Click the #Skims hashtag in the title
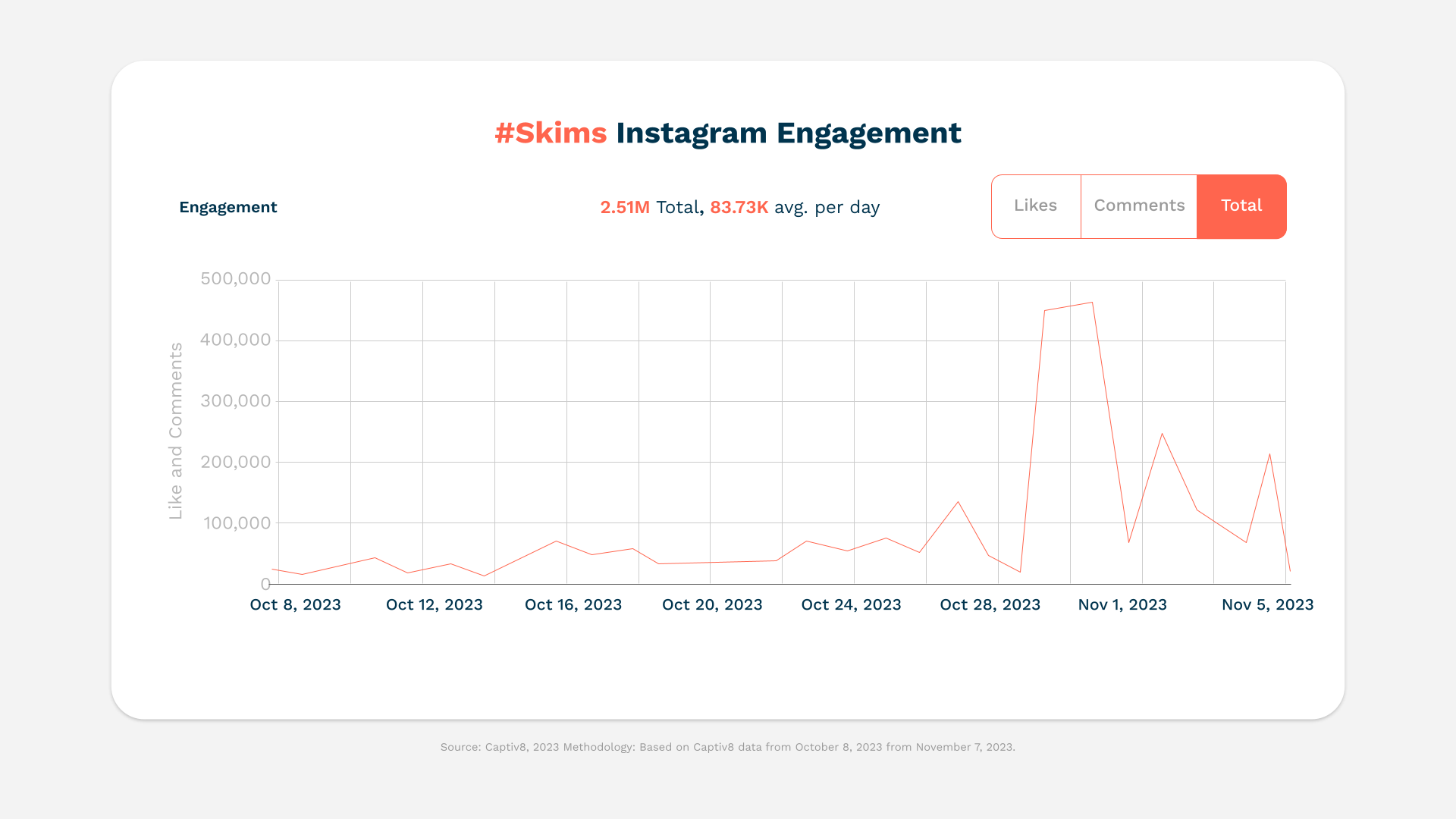This screenshot has height=819, width=1456. (550, 133)
